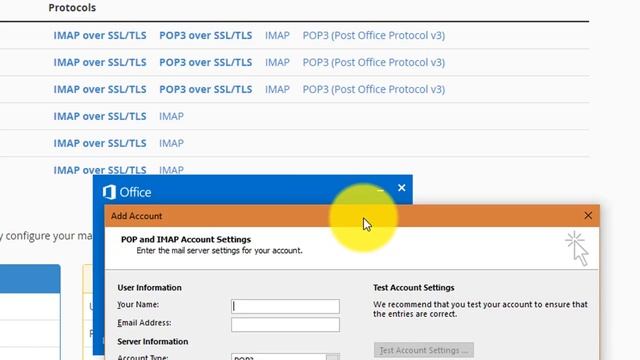The width and height of the screenshot is (640, 360).
Task: Click the Office logo in blue window
Action: [127, 192]
